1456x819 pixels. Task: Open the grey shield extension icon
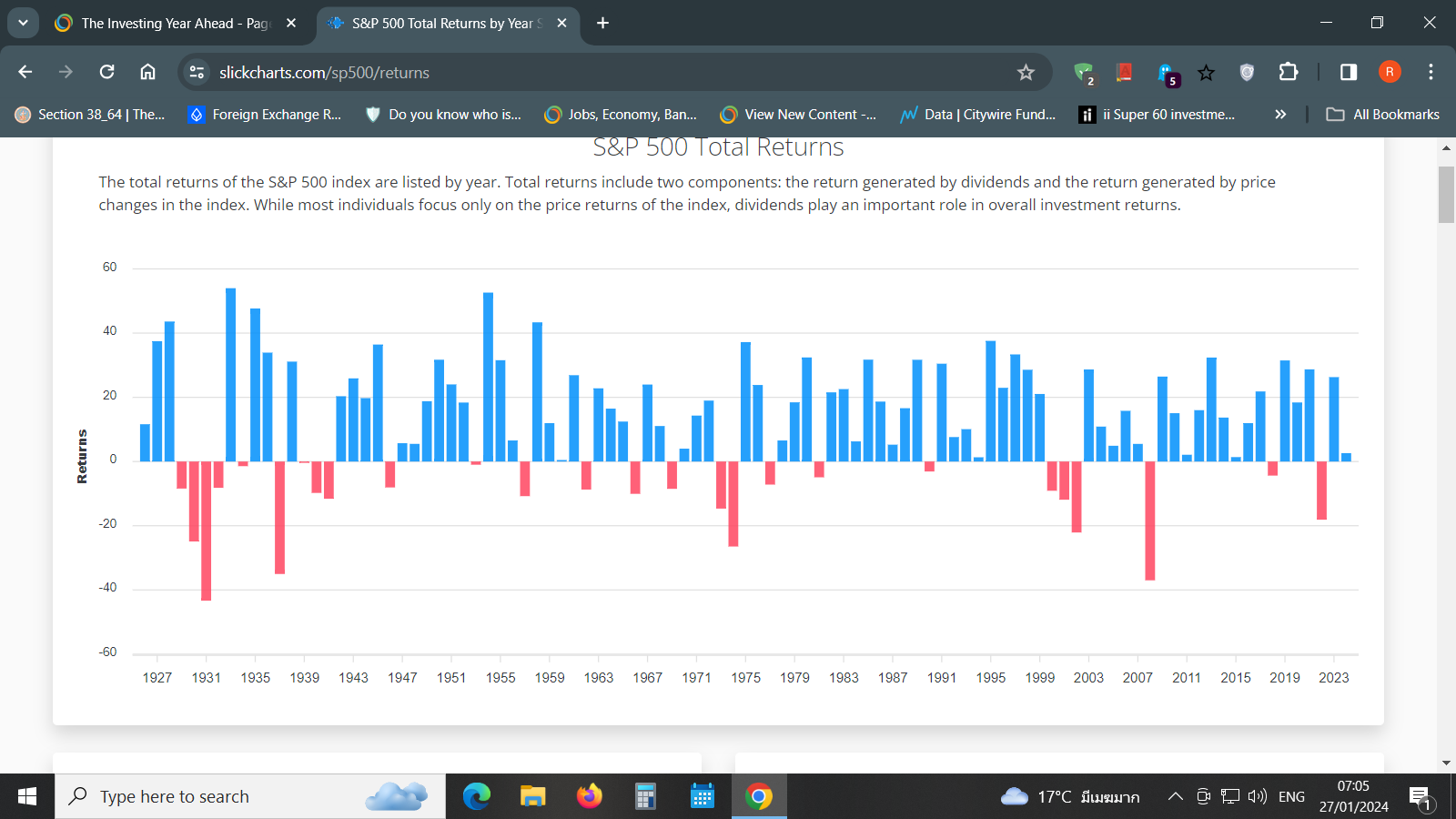[x=1247, y=72]
